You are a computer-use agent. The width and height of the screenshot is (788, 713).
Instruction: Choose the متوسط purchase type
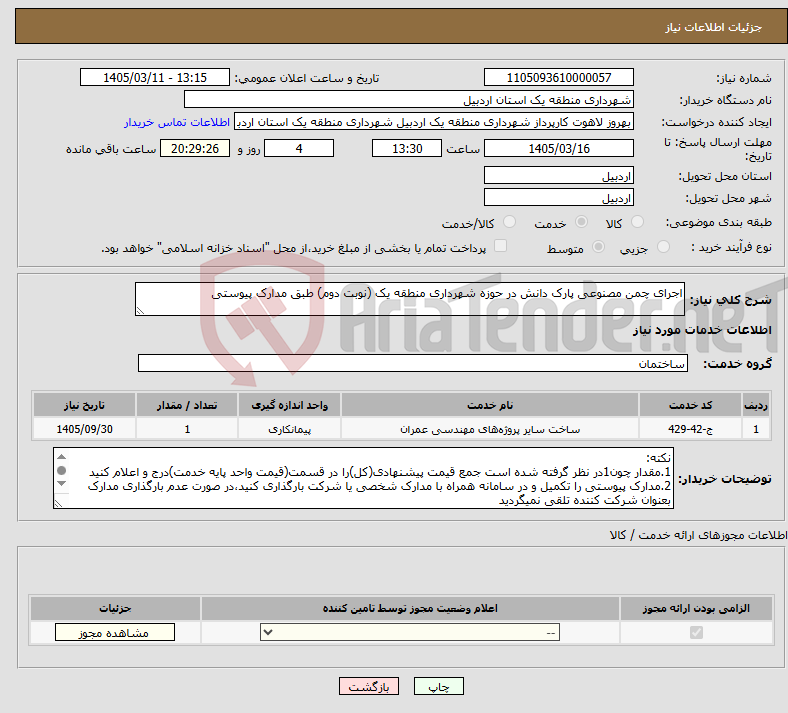pos(598,247)
